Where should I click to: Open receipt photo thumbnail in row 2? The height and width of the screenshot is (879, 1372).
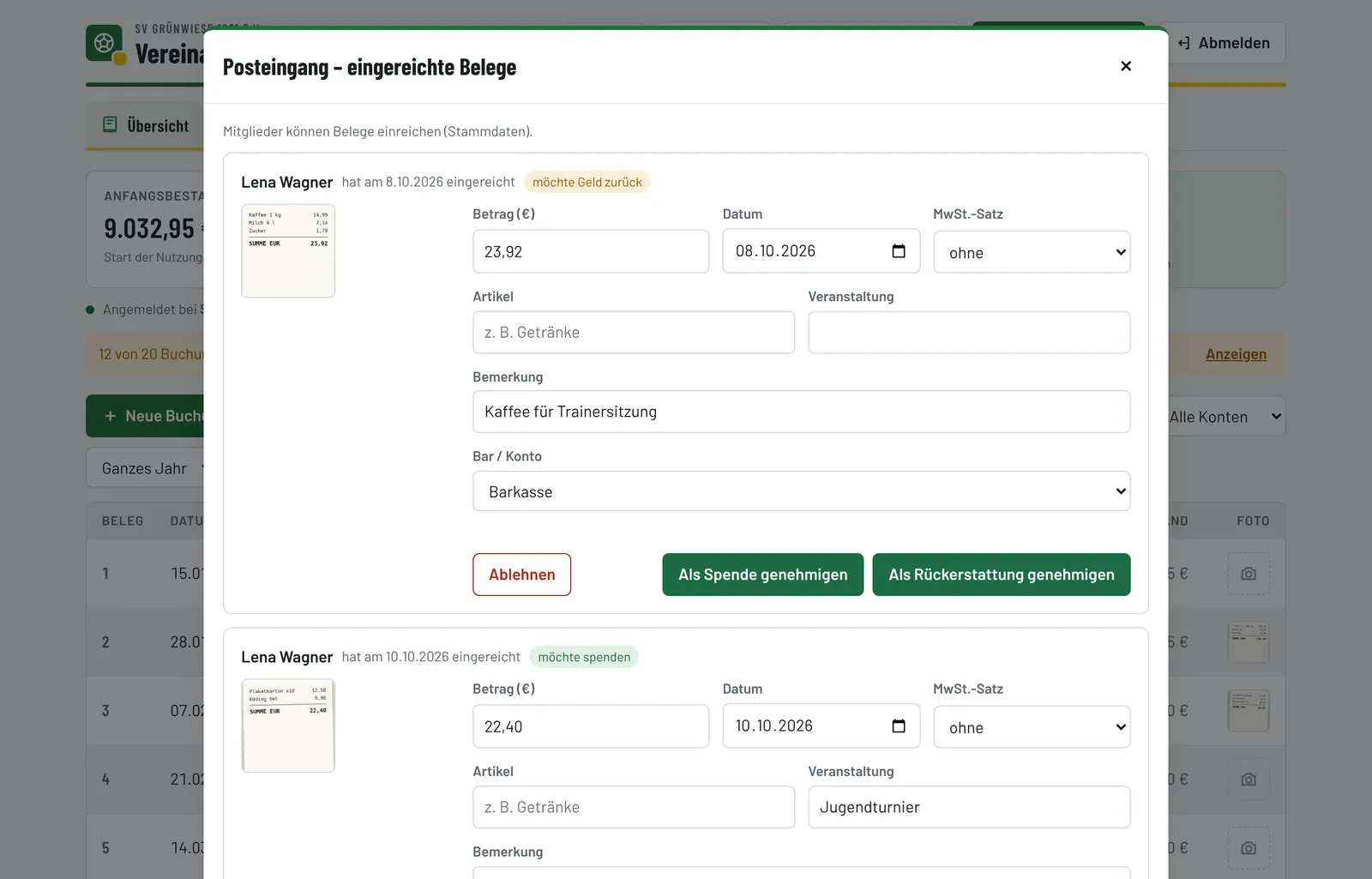point(1249,642)
